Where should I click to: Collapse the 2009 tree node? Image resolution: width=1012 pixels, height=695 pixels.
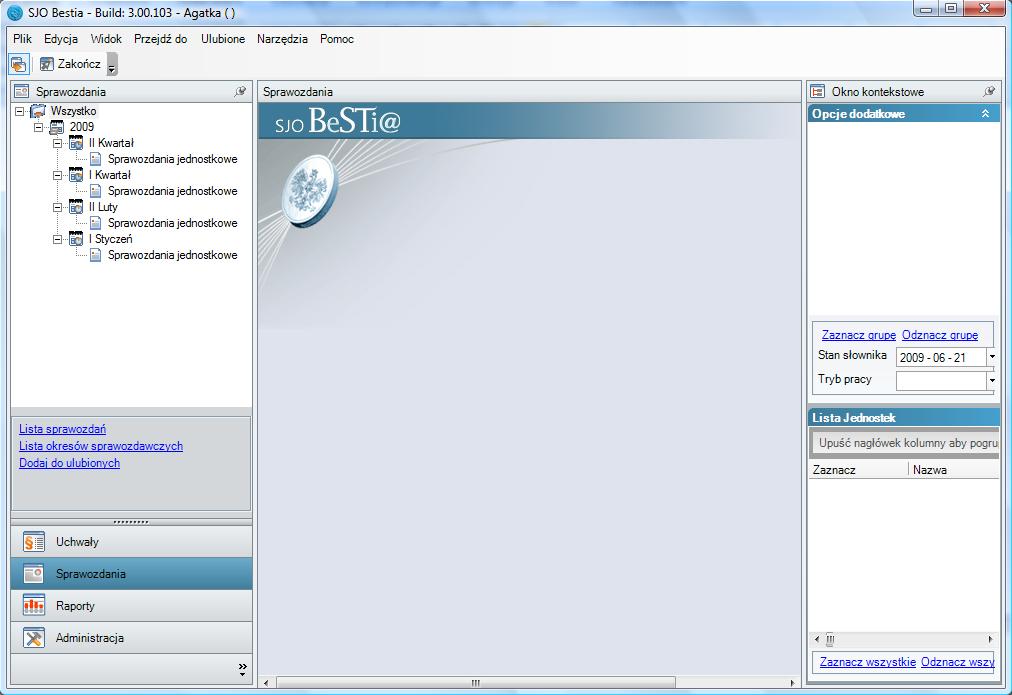39,127
